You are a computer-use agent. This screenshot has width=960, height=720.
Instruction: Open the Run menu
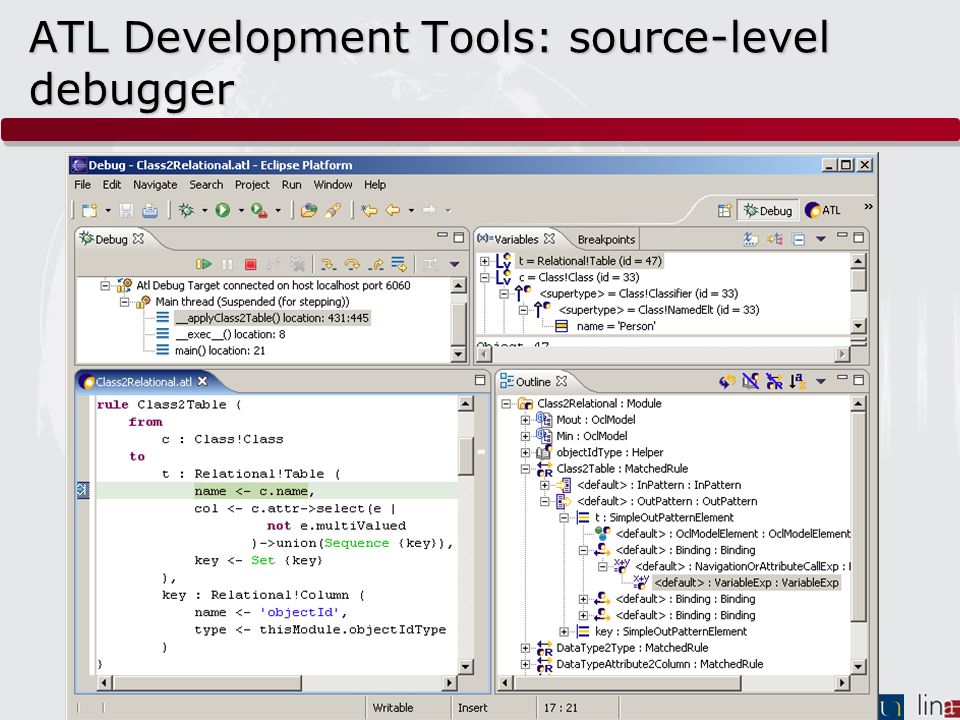click(x=291, y=184)
